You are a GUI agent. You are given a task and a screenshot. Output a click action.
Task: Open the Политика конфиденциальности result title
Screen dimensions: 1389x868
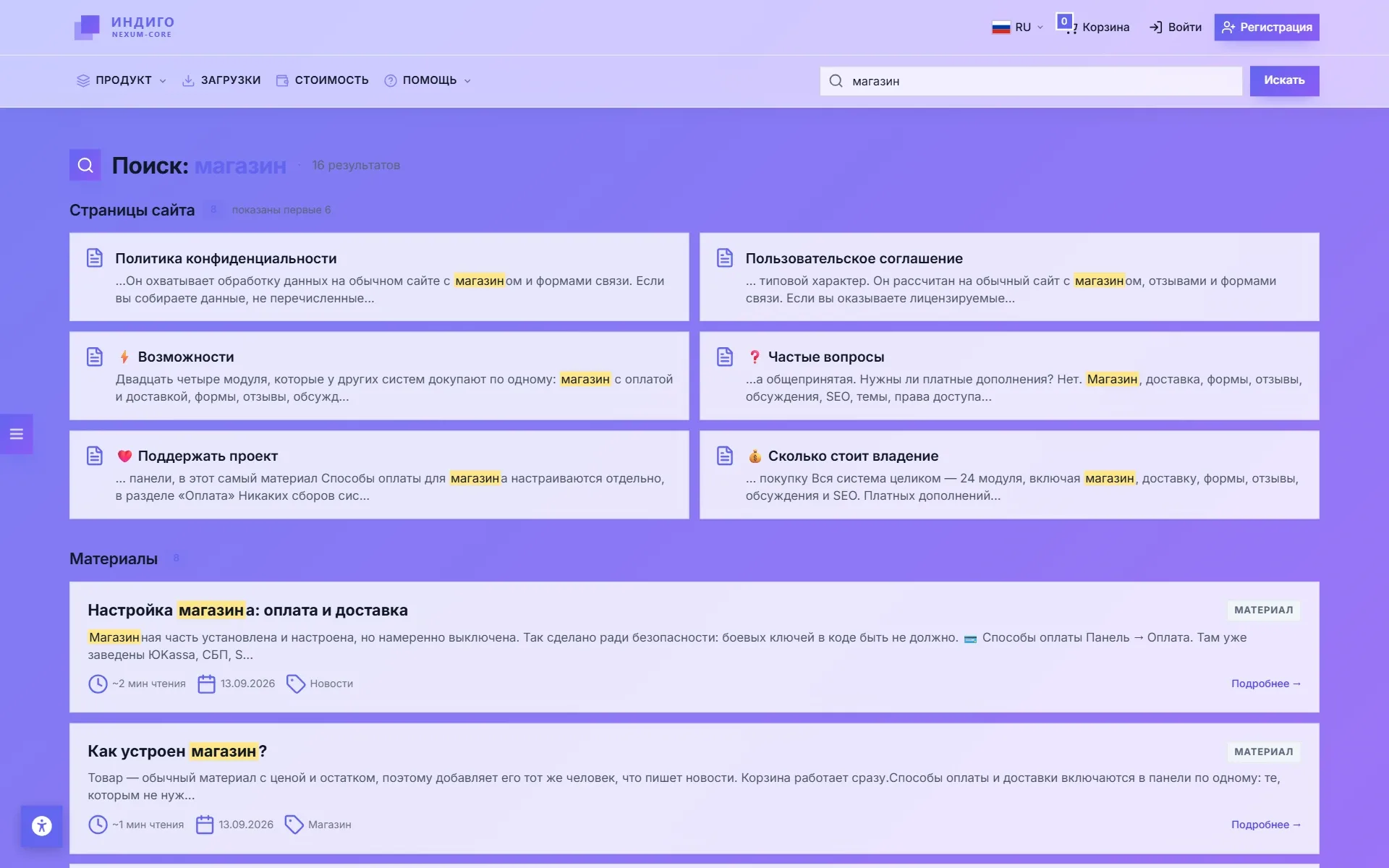[226, 258]
